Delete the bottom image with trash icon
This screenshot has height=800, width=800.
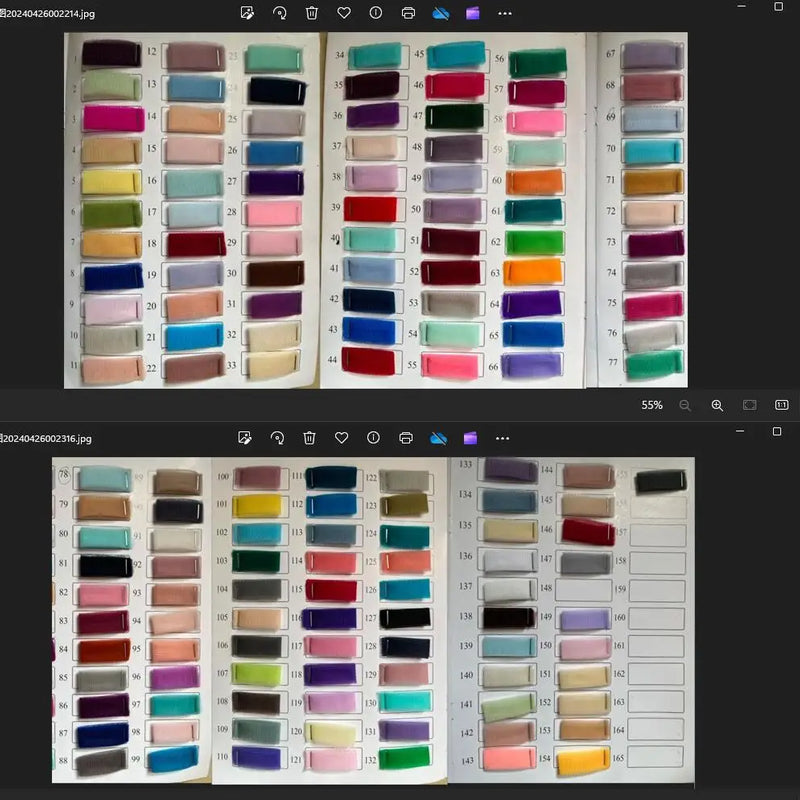point(309,438)
